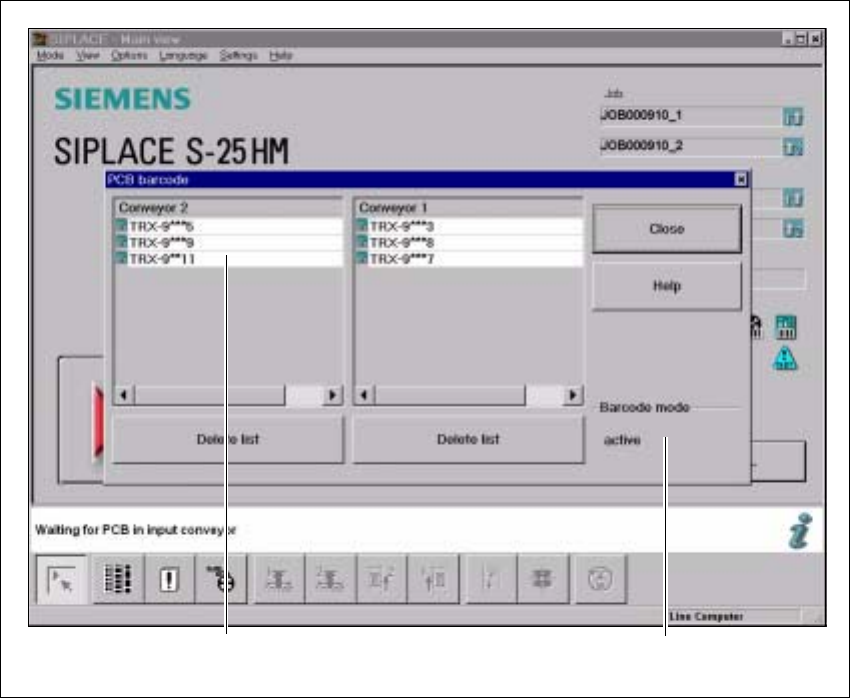Click Delete list under Conveyor 2
This screenshot has width=850, height=698.
point(228,440)
